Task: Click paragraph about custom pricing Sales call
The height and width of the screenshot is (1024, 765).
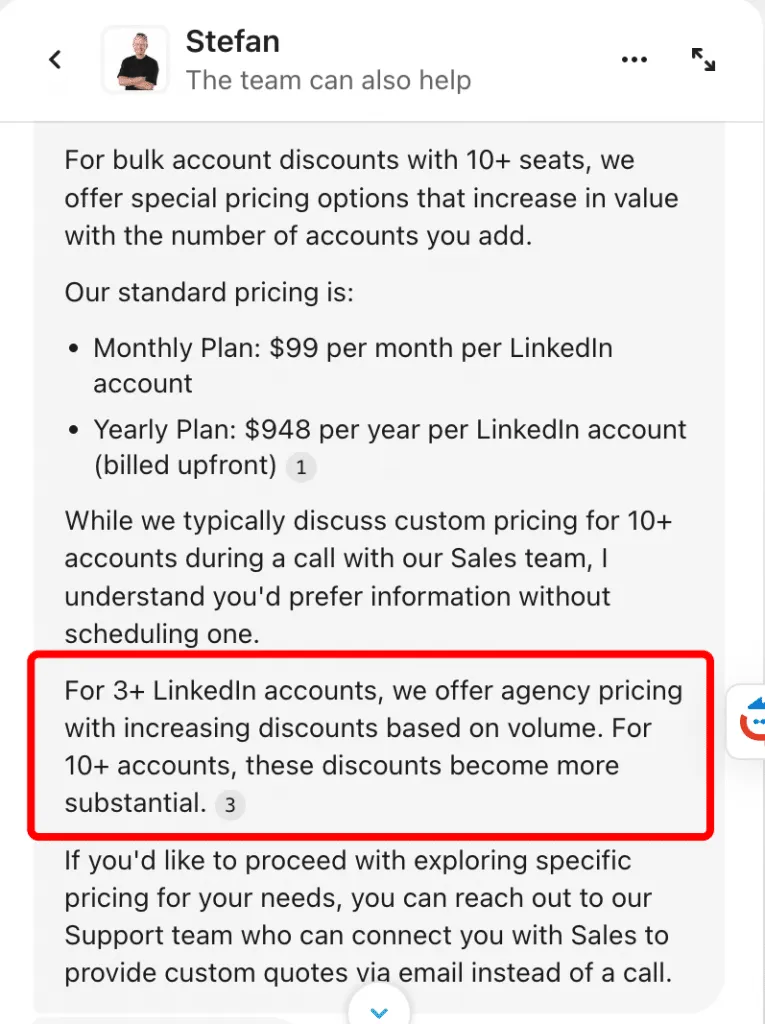Action: click(x=368, y=577)
